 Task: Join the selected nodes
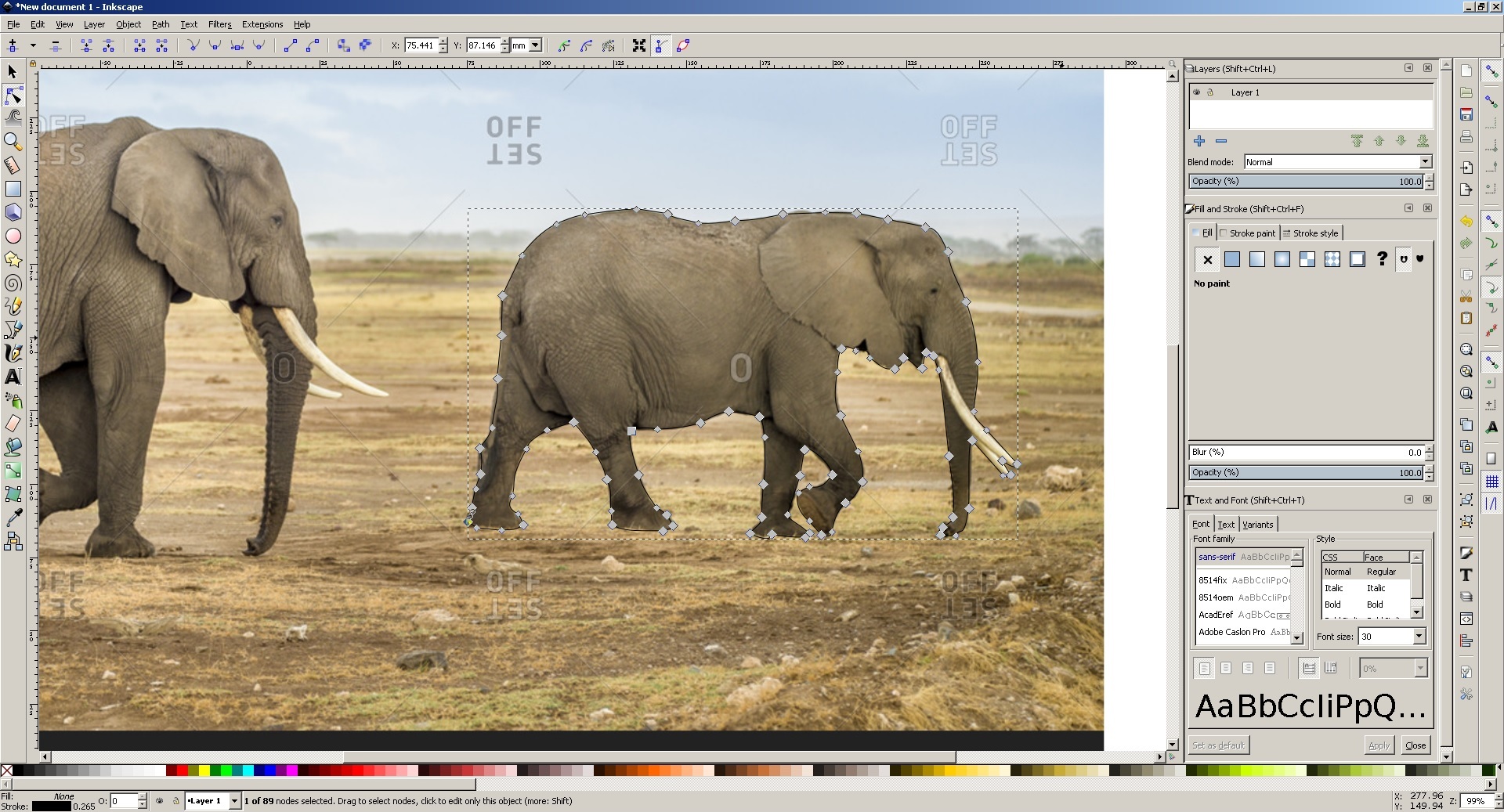point(86,45)
